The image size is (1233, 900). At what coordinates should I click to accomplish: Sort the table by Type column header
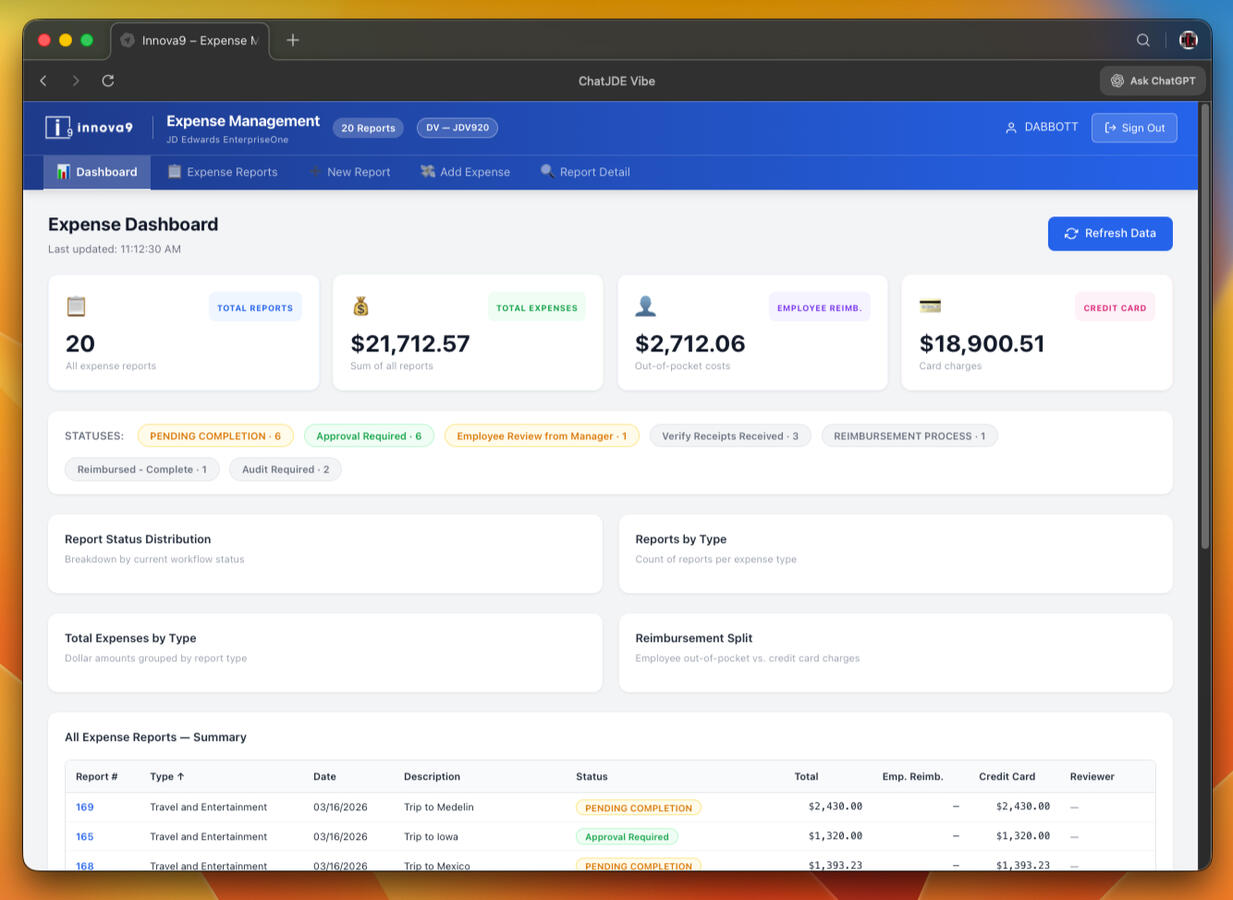click(167, 776)
